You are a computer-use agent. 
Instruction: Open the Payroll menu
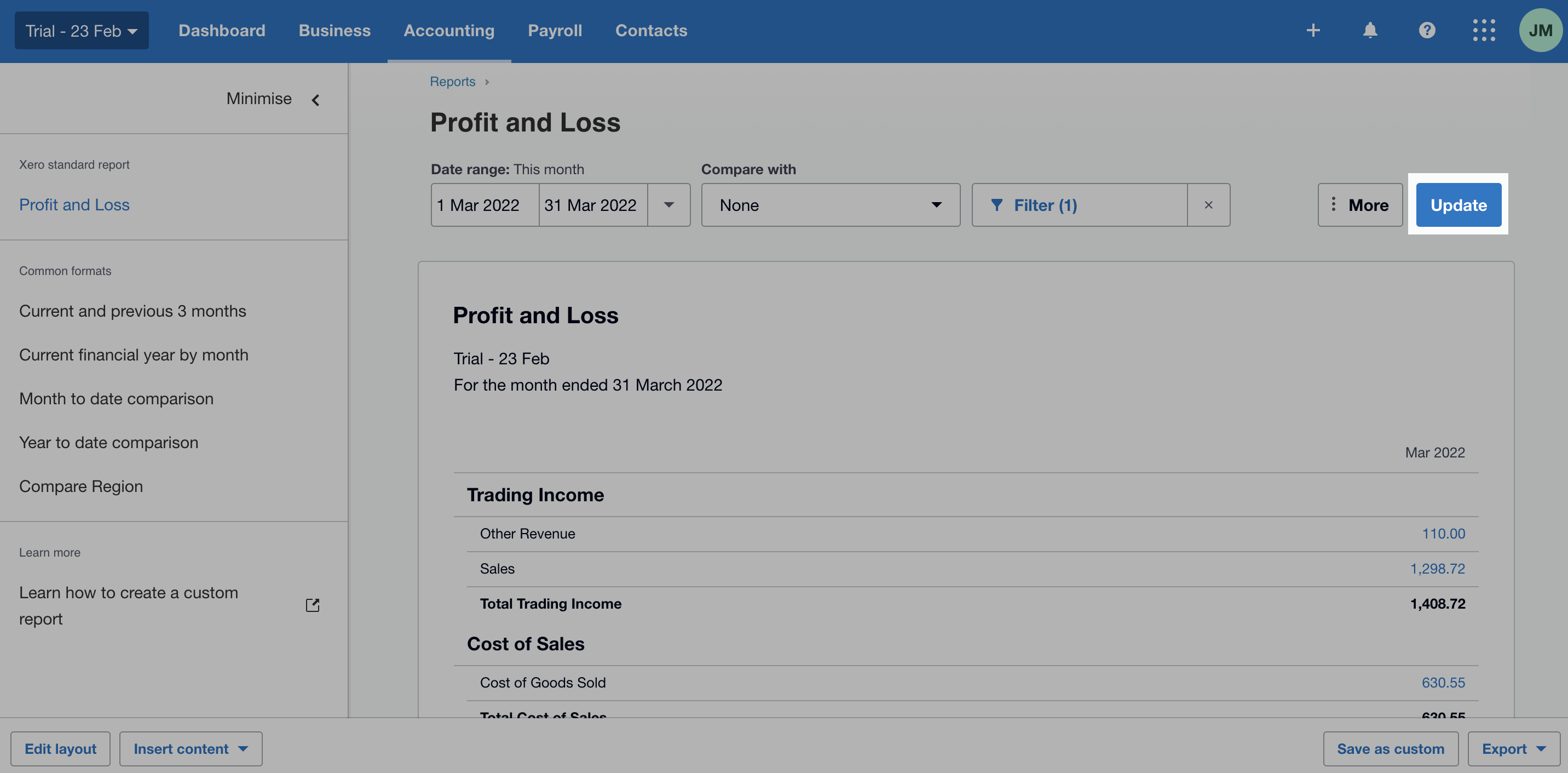click(x=555, y=31)
